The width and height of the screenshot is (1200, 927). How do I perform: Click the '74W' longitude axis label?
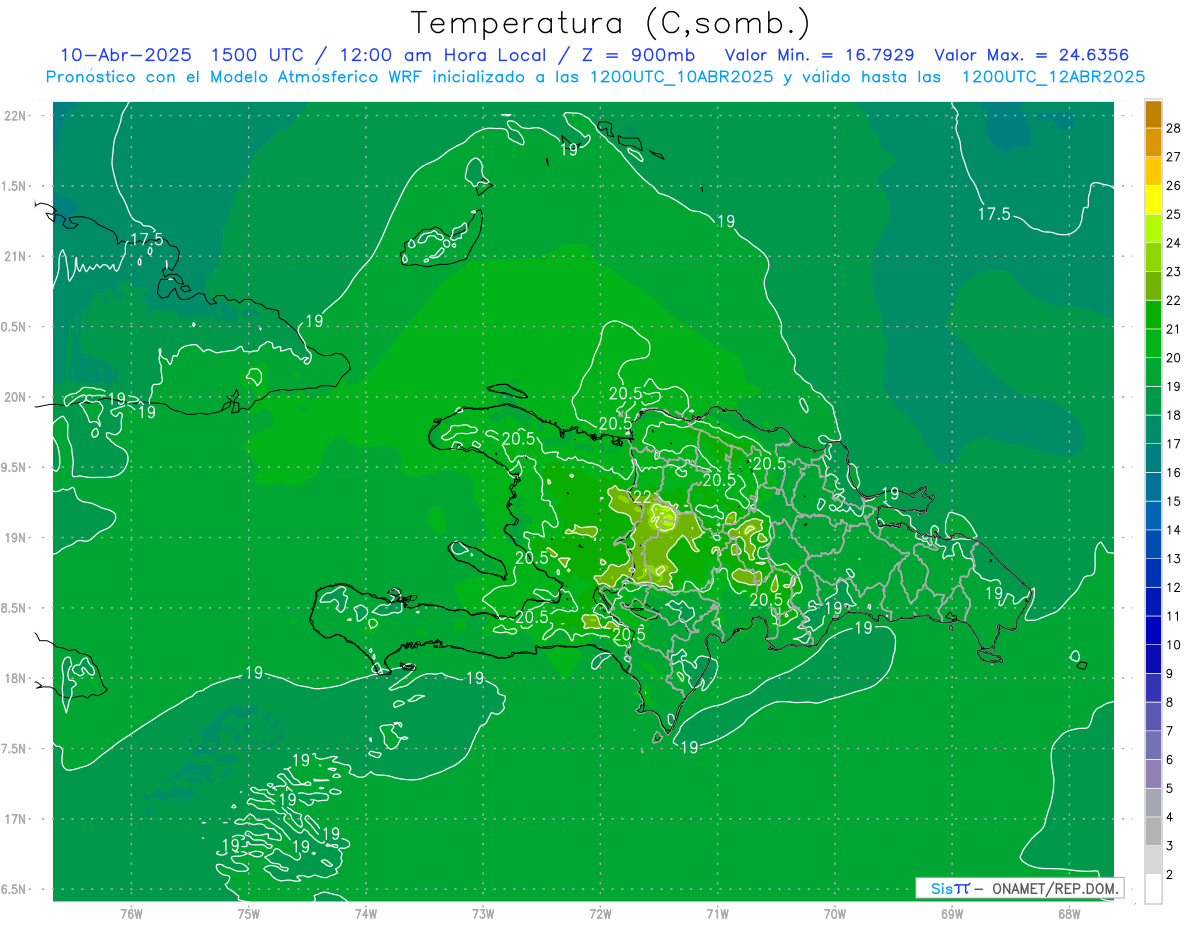click(366, 914)
